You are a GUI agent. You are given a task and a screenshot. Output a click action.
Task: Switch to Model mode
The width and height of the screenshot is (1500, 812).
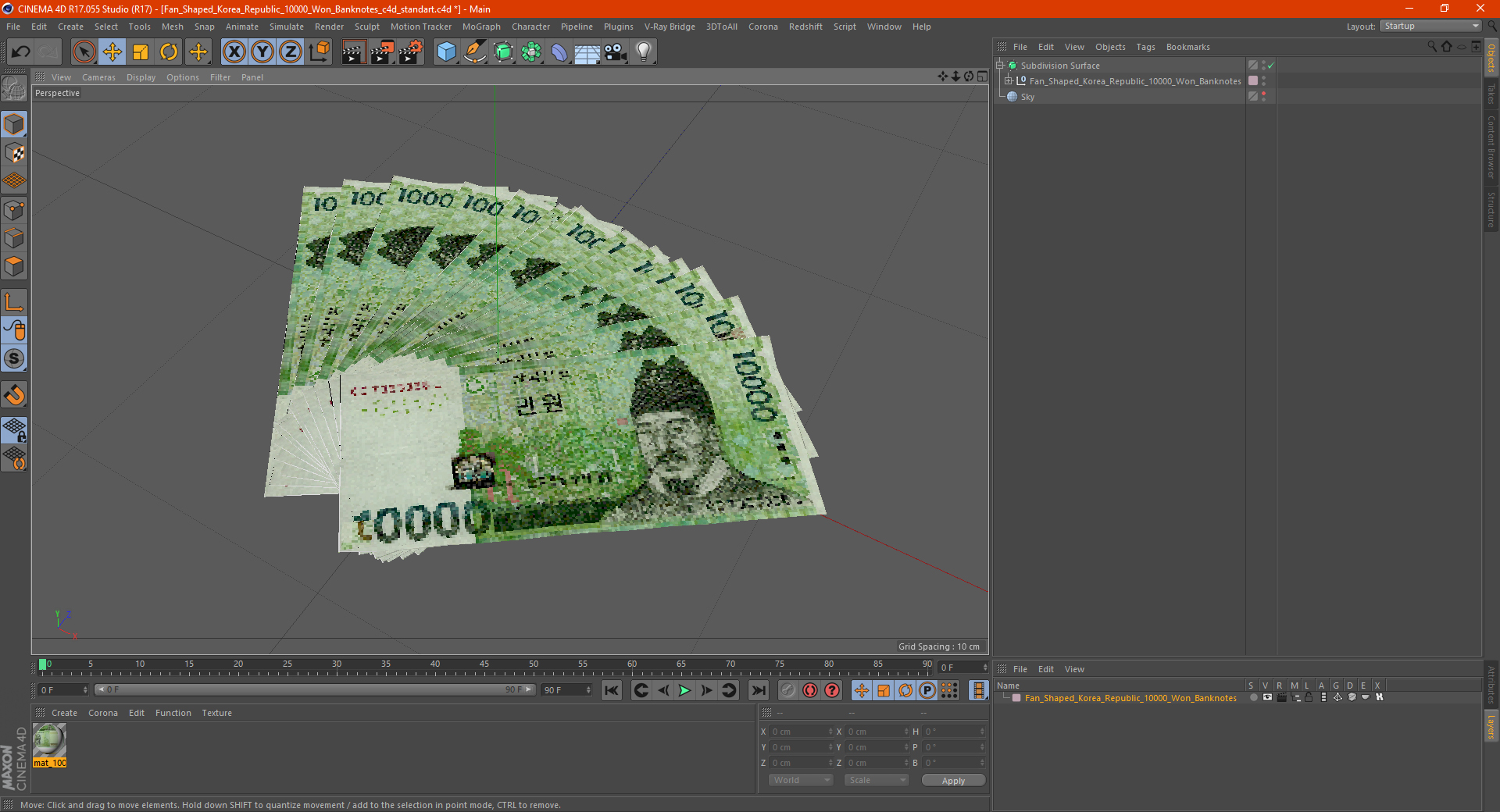tap(14, 124)
